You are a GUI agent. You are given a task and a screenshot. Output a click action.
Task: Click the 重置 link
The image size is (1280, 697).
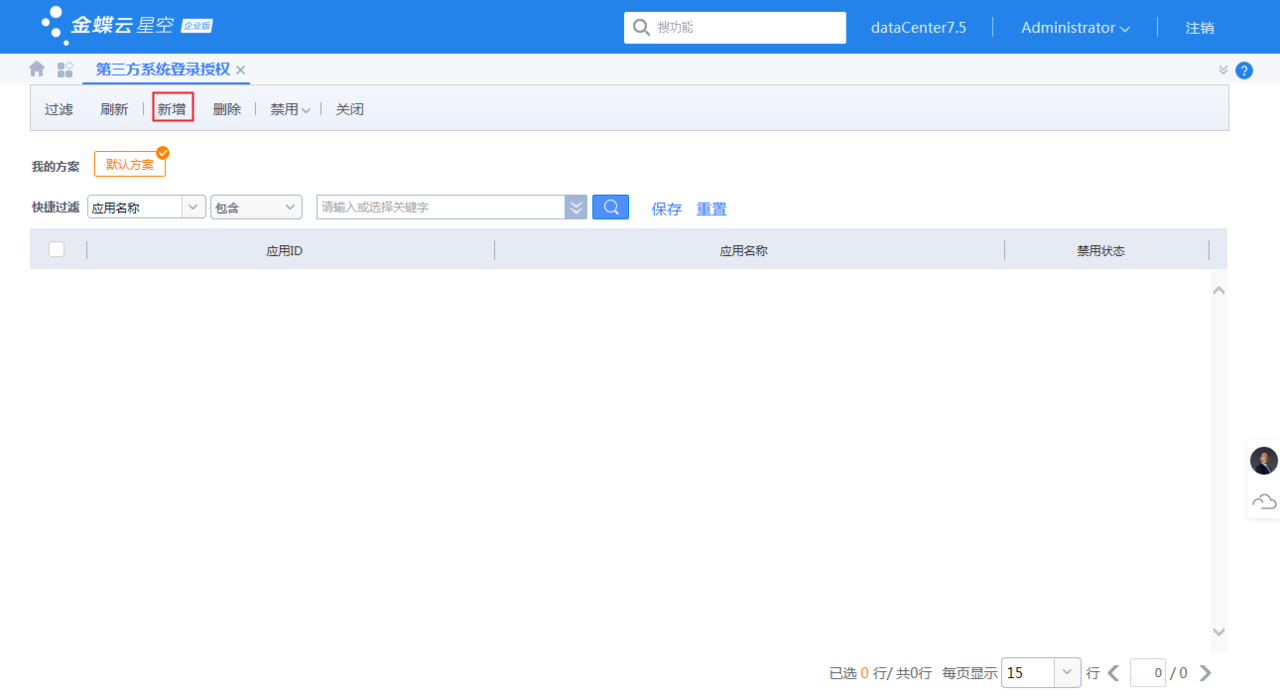click(x=711, y=209)
